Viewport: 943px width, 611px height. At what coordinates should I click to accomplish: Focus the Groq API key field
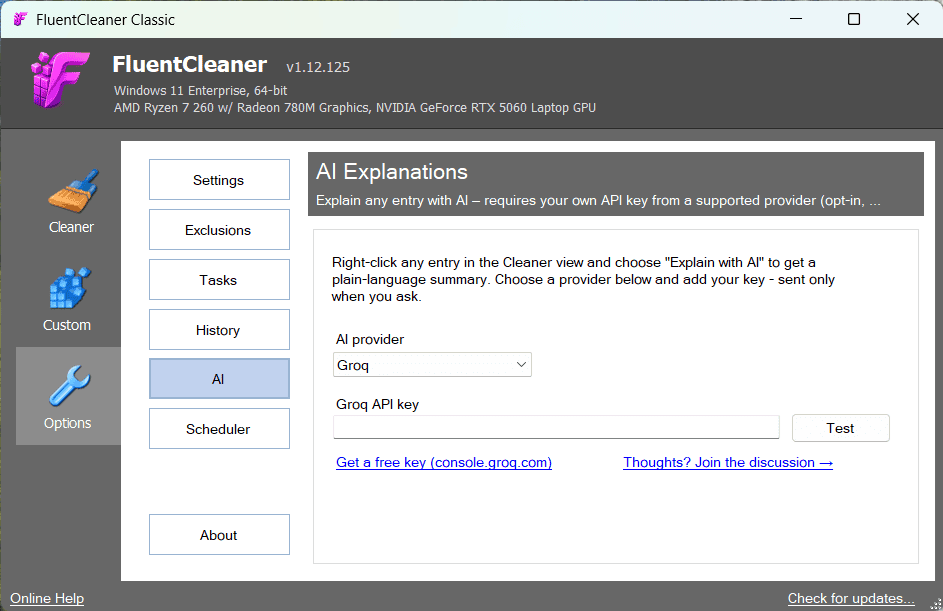(556, 428)
